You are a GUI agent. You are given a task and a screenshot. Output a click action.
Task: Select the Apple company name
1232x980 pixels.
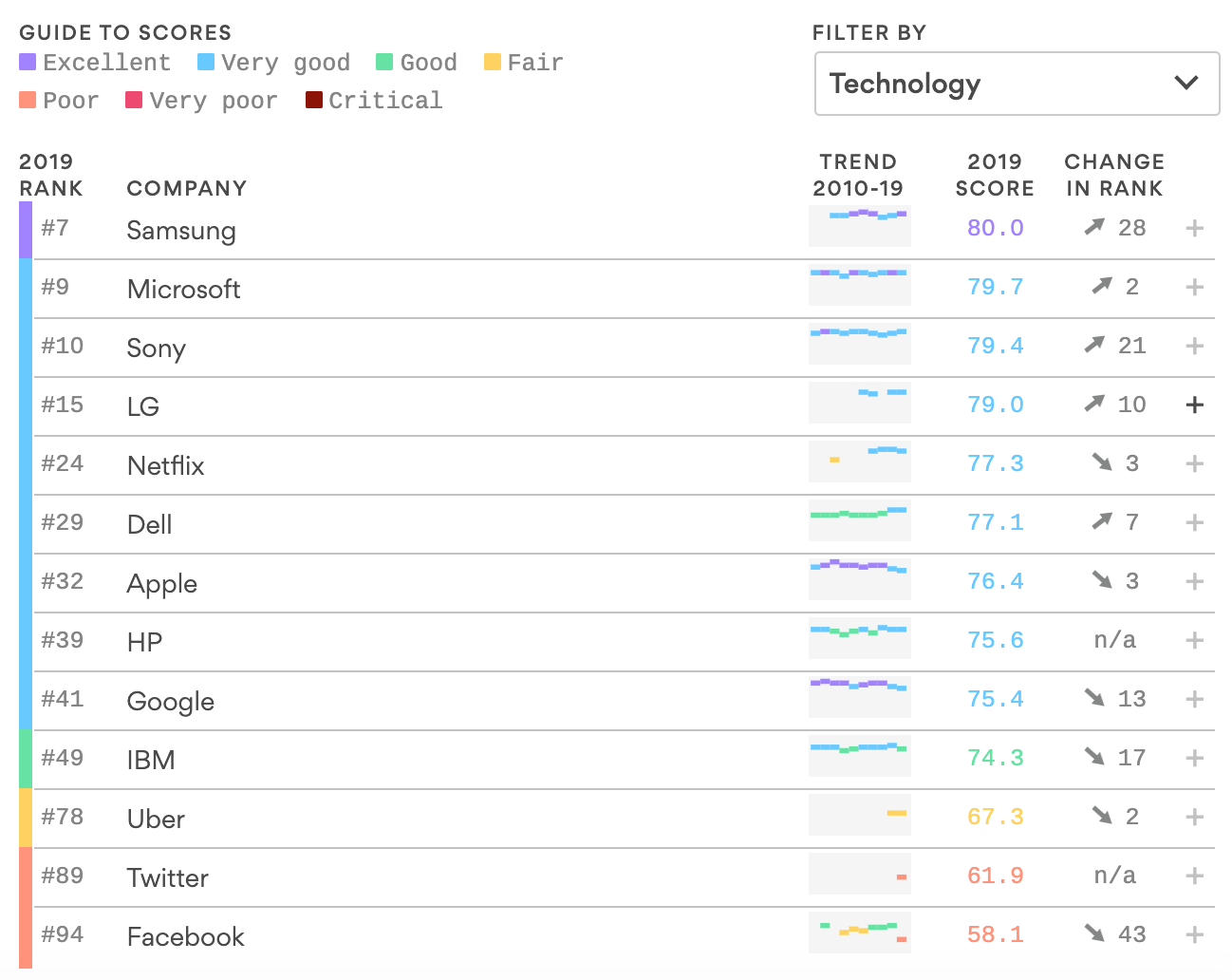[x=162, y=583]
